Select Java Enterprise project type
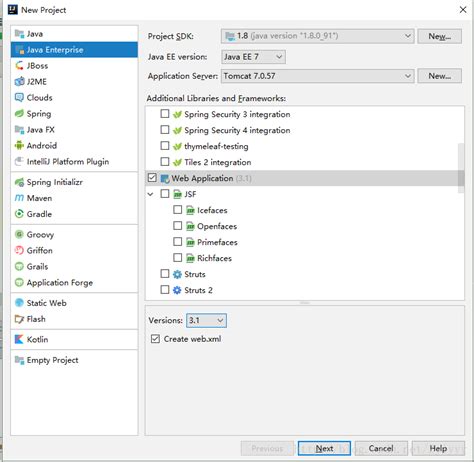Viewport: 474px width, 462px height. 74,50
